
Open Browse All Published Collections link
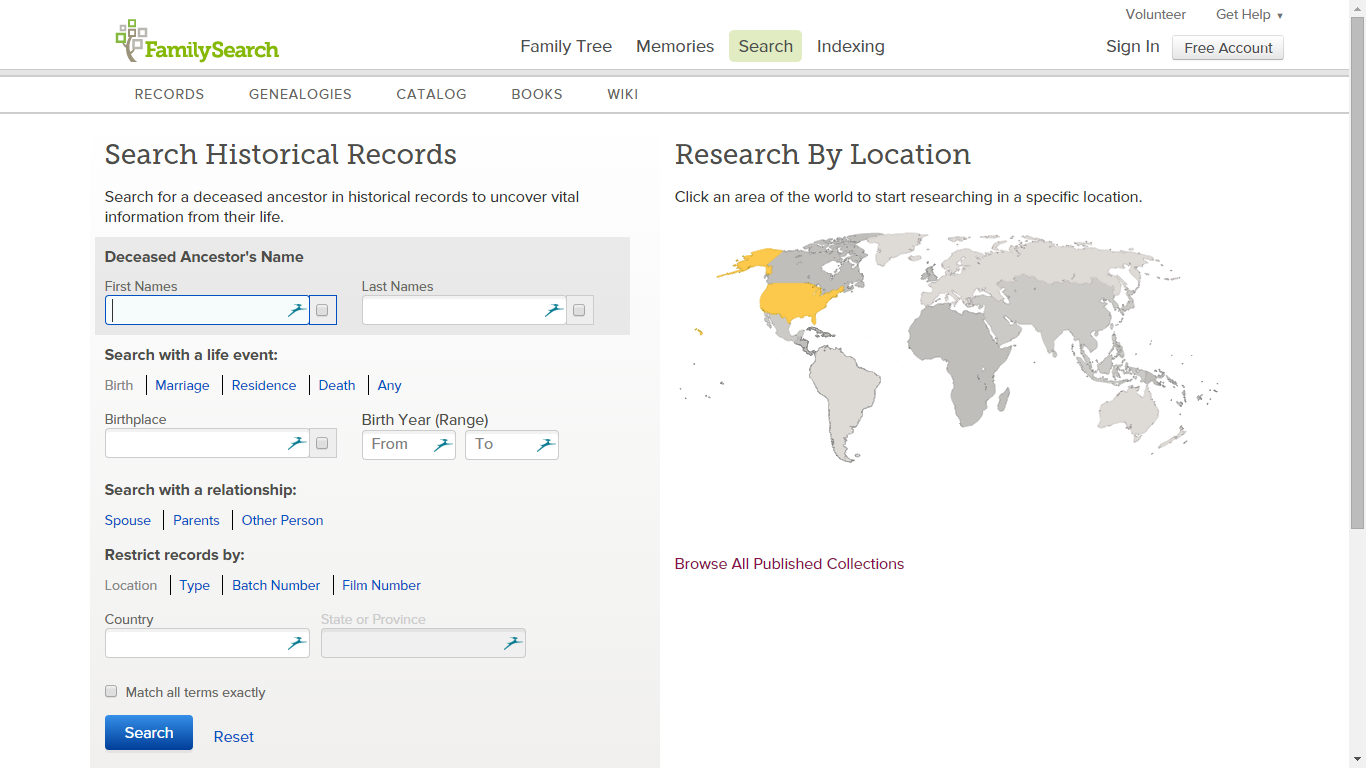[x=789, y=564]
